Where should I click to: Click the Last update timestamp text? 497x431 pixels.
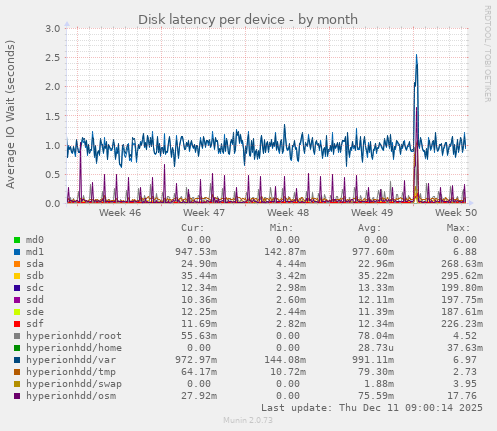point(372,408)
